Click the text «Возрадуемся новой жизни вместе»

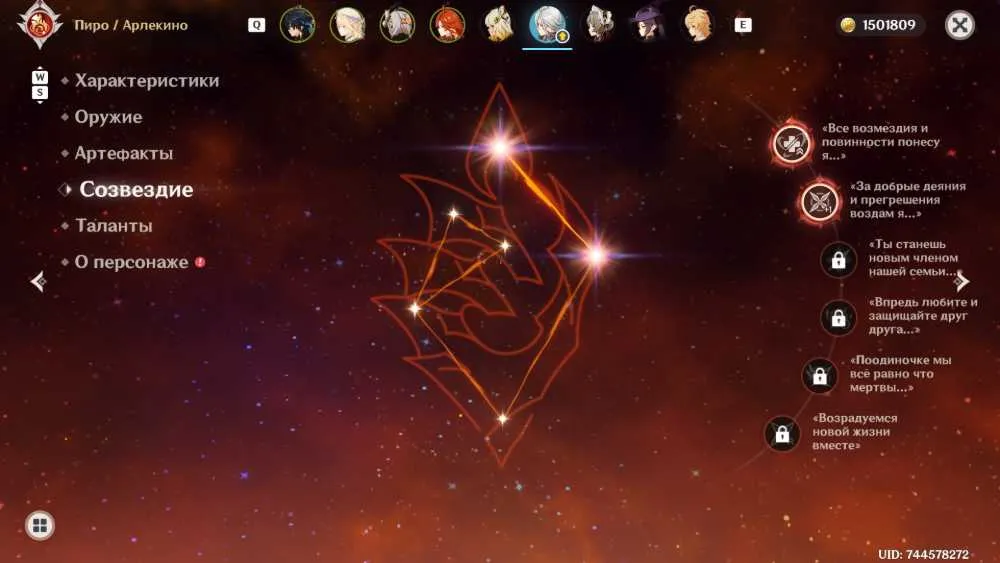[x=855, y=432]
